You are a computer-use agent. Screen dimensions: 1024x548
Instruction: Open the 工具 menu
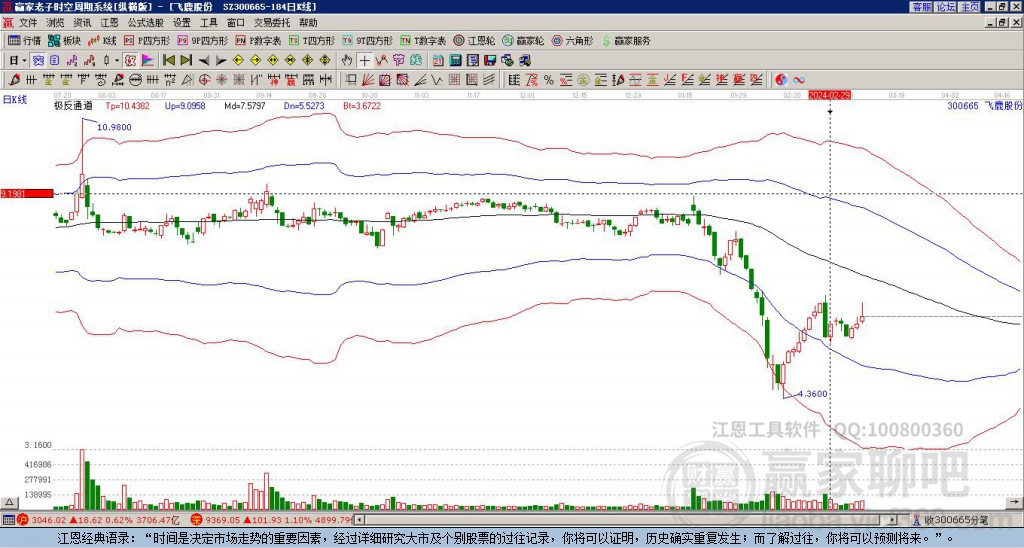click(209, 23)
